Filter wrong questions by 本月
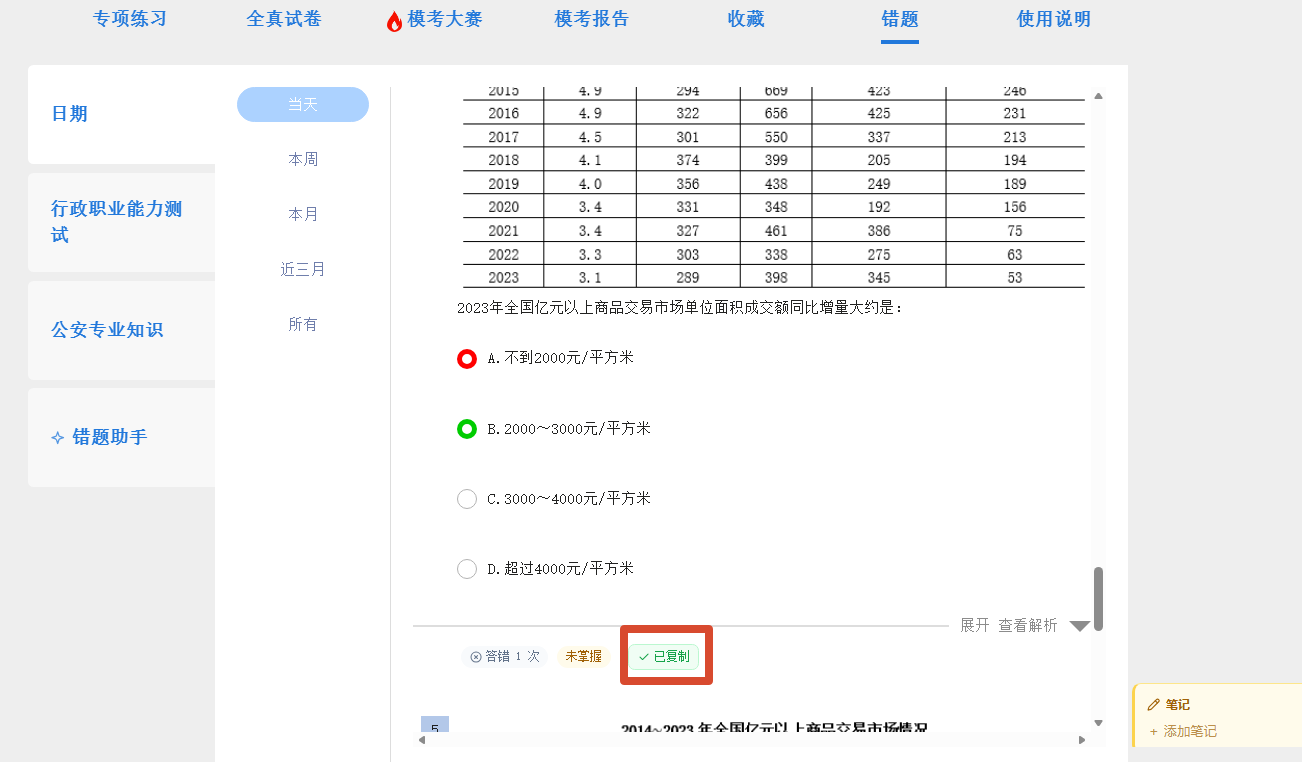 pos(303,214)
